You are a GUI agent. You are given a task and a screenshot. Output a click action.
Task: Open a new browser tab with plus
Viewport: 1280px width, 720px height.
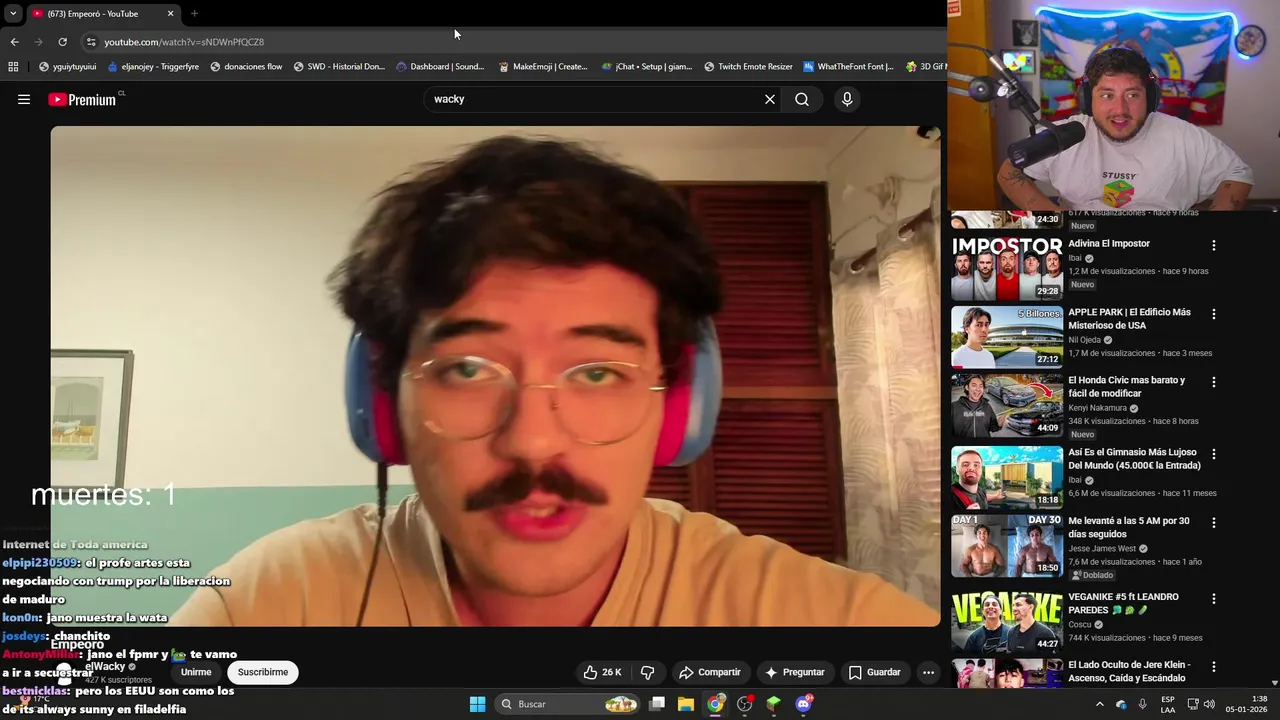pos(194,14)
